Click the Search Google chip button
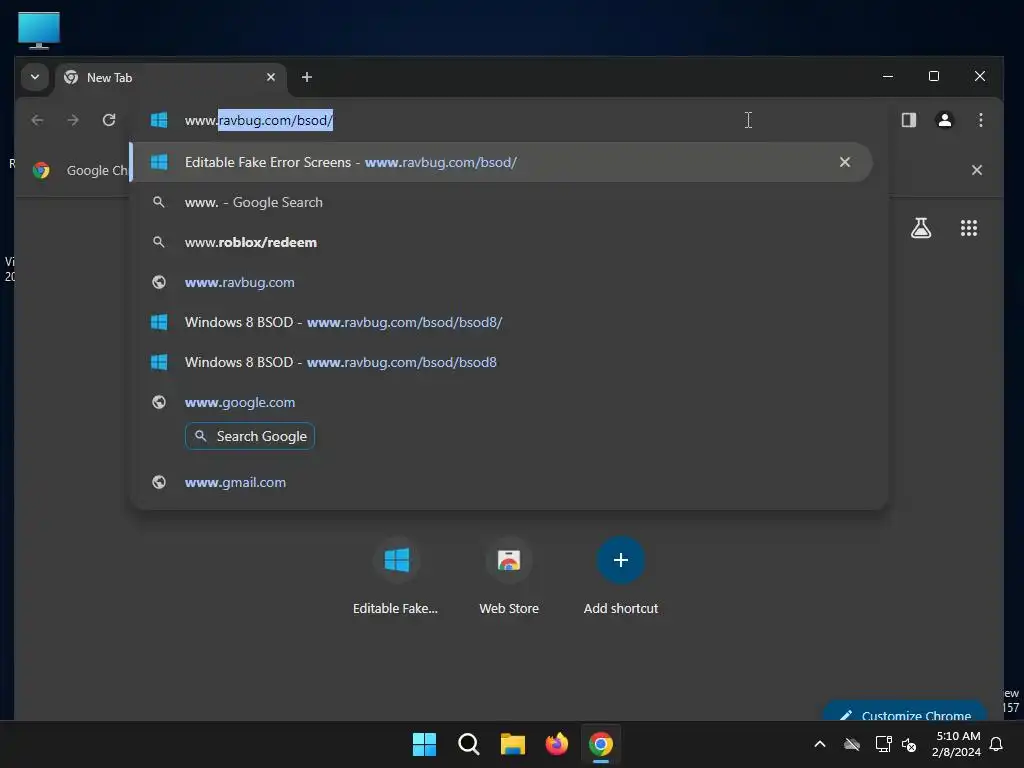Viewport: 1024px width, 768px height. [249, 436]
